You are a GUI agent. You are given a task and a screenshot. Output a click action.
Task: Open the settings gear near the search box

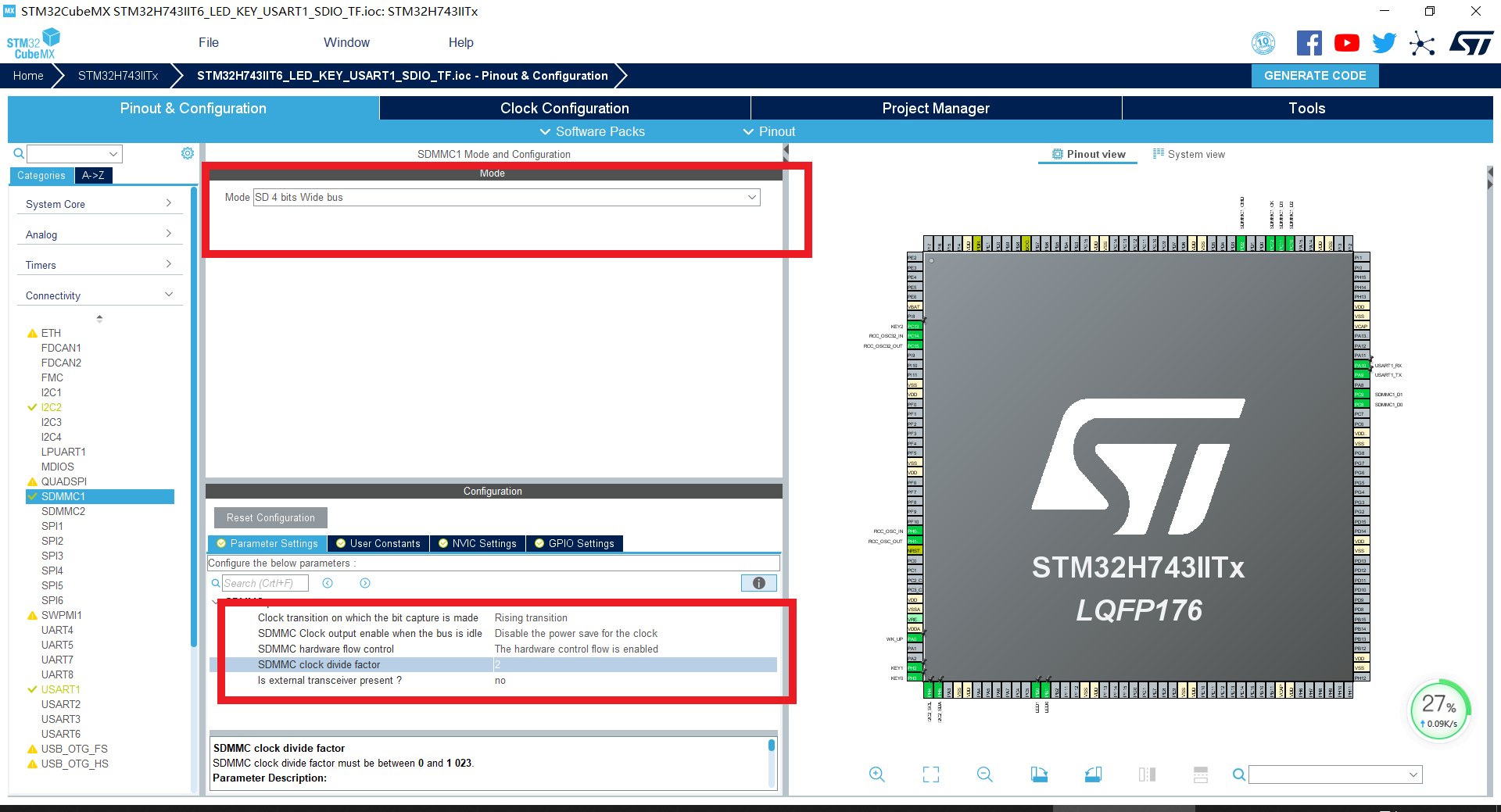[x=187, y=153]
